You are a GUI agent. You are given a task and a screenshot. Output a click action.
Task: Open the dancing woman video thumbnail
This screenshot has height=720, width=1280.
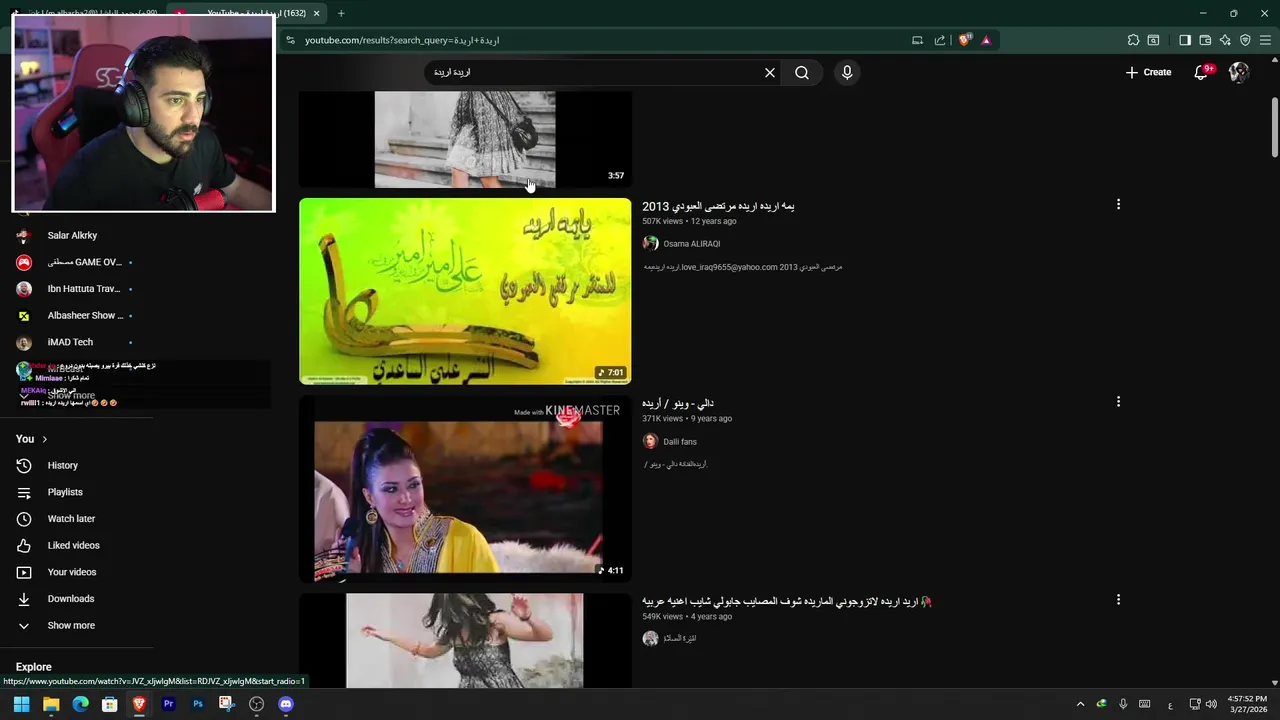(465, 641)
